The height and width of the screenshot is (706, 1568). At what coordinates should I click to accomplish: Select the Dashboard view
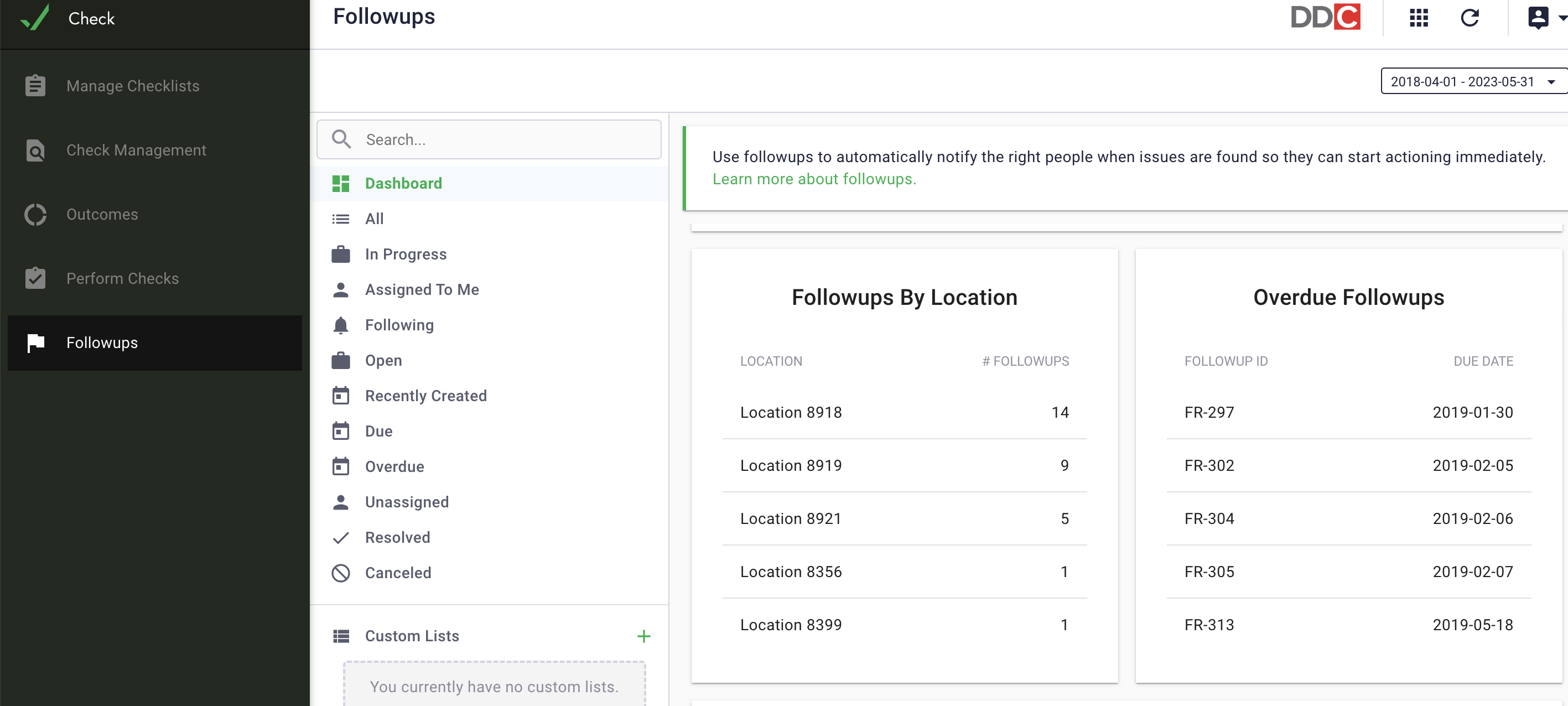tap(490, 183)
